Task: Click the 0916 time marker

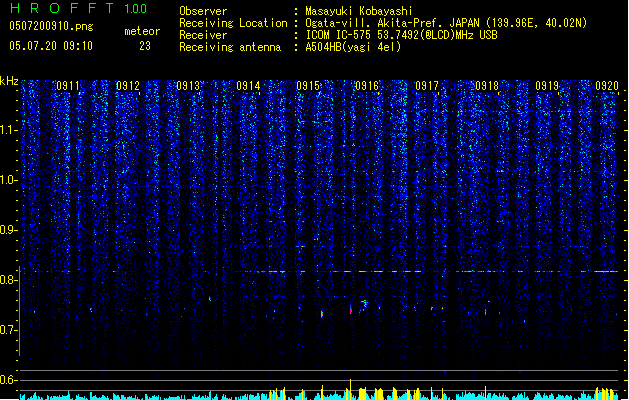Action: (x=367, y=86)
